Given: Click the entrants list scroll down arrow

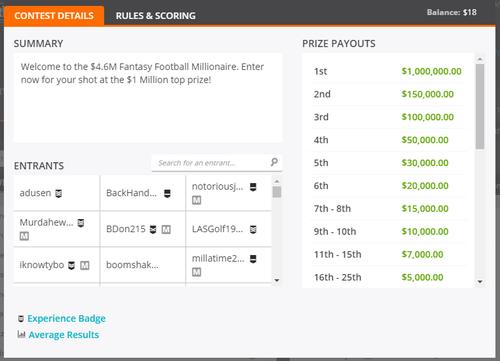Looking at the screenshot, I should coord(277,280).
